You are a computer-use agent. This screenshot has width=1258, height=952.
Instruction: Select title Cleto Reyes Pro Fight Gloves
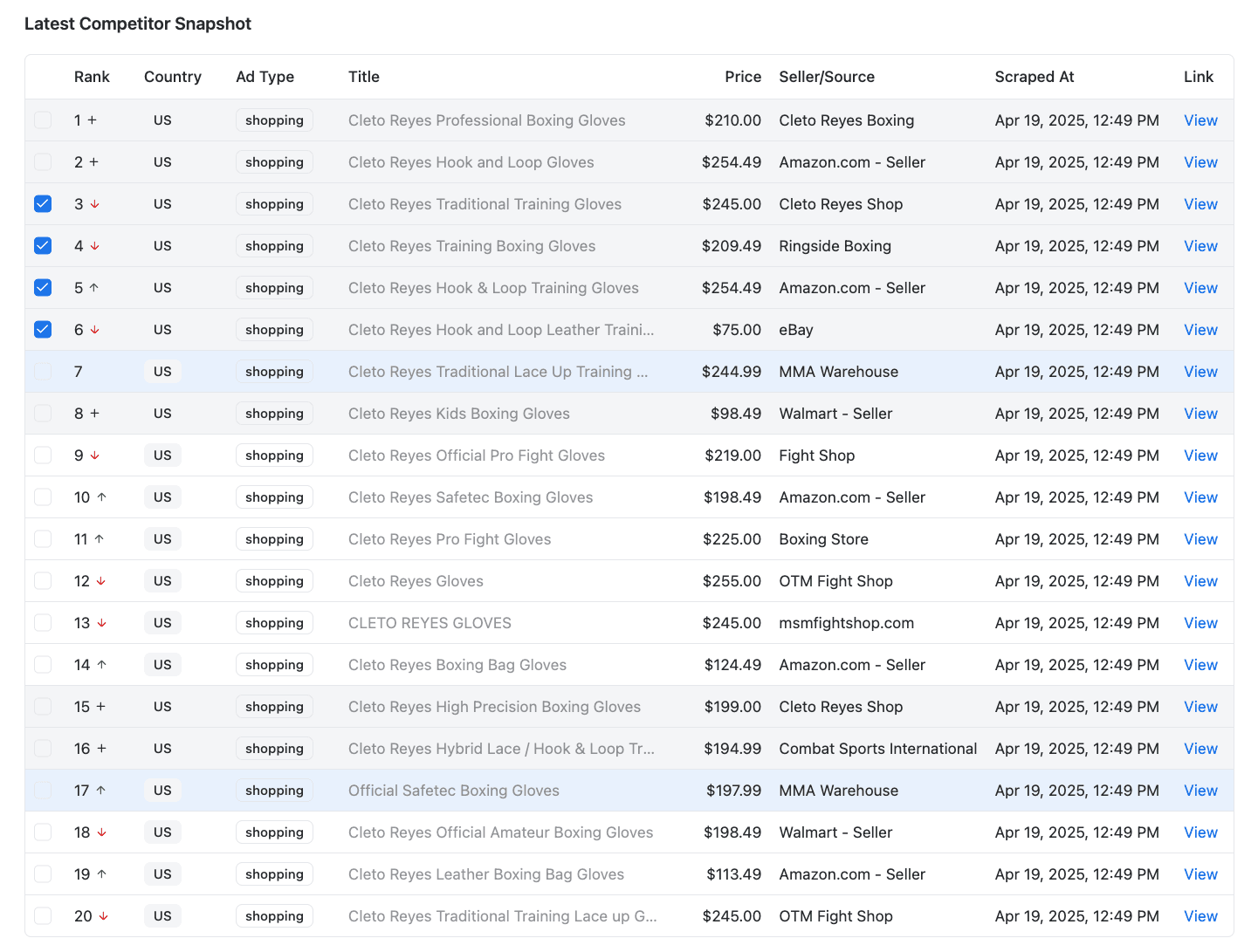(450, 539)
